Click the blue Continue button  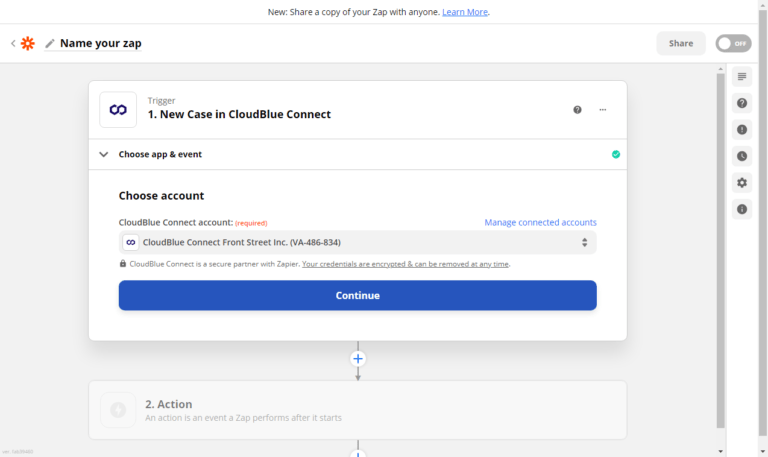click(358, 295)
